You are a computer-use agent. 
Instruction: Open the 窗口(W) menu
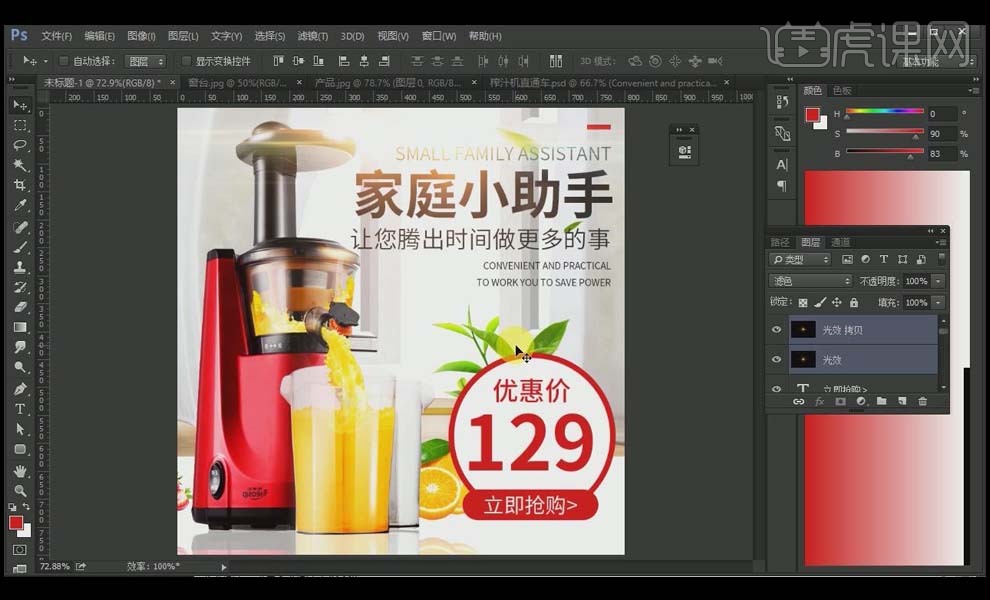pyautogui.click(x=439, y=36)
